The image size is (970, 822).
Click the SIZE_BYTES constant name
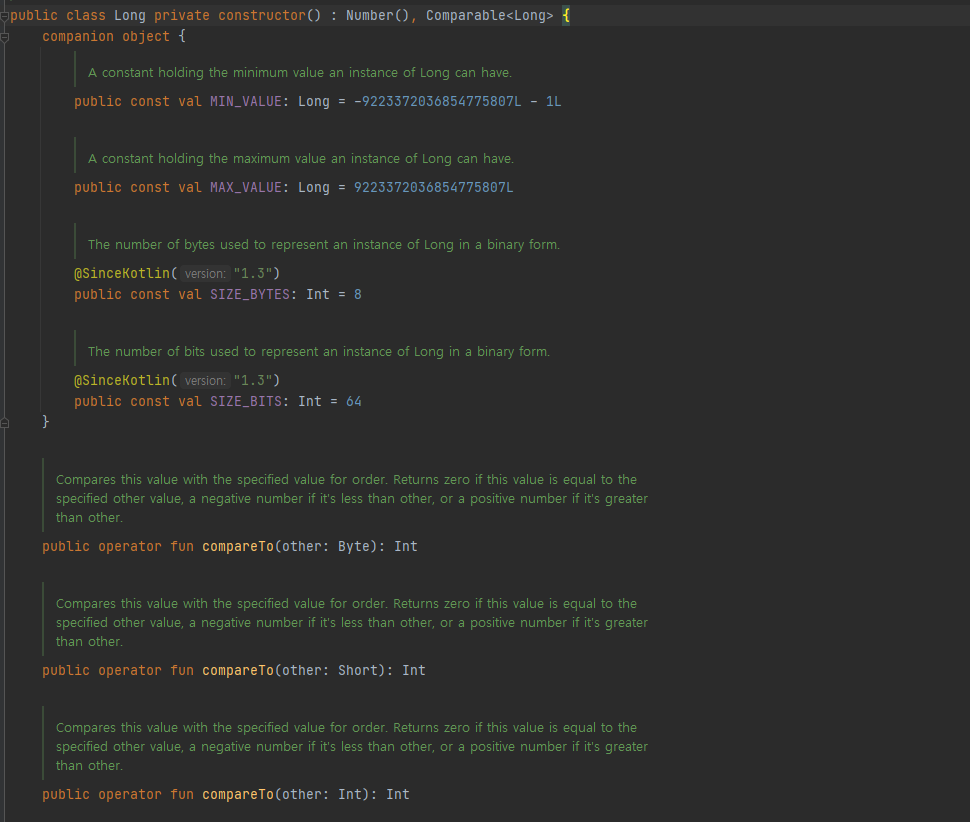click(249, 294)
